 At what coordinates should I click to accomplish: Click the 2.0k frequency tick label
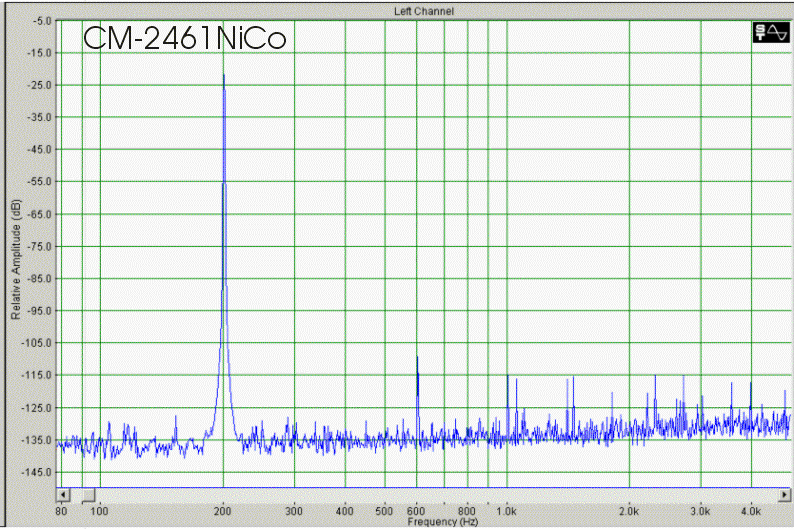pos(629,511)
